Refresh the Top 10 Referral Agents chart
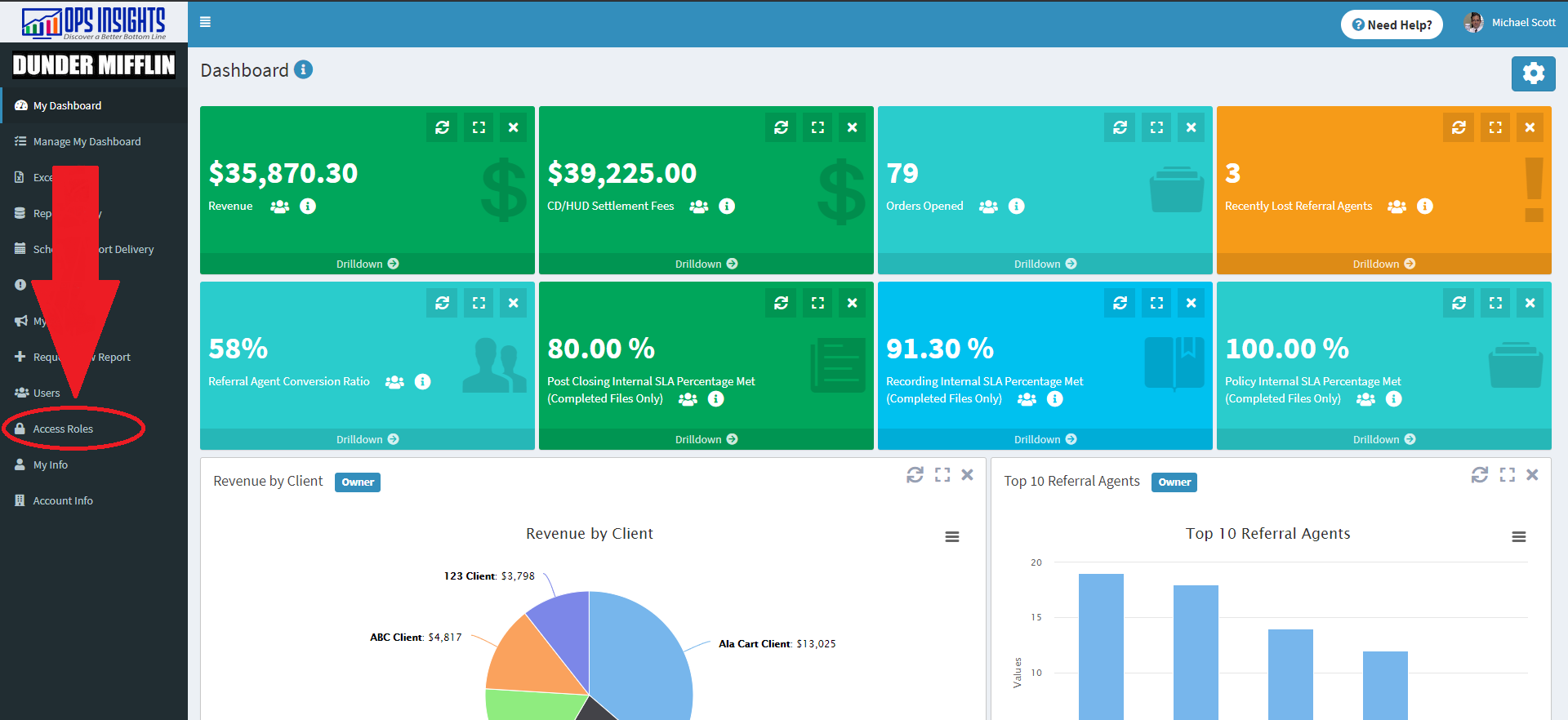 click(x=1479, y=475)
